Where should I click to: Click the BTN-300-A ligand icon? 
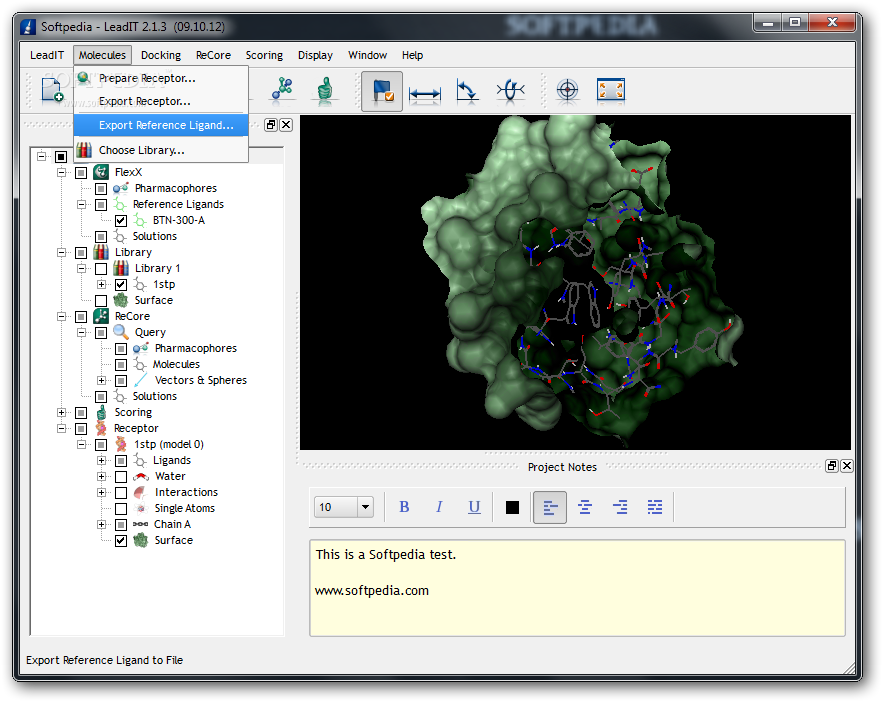pyautogui.click(x=140, y=220)
